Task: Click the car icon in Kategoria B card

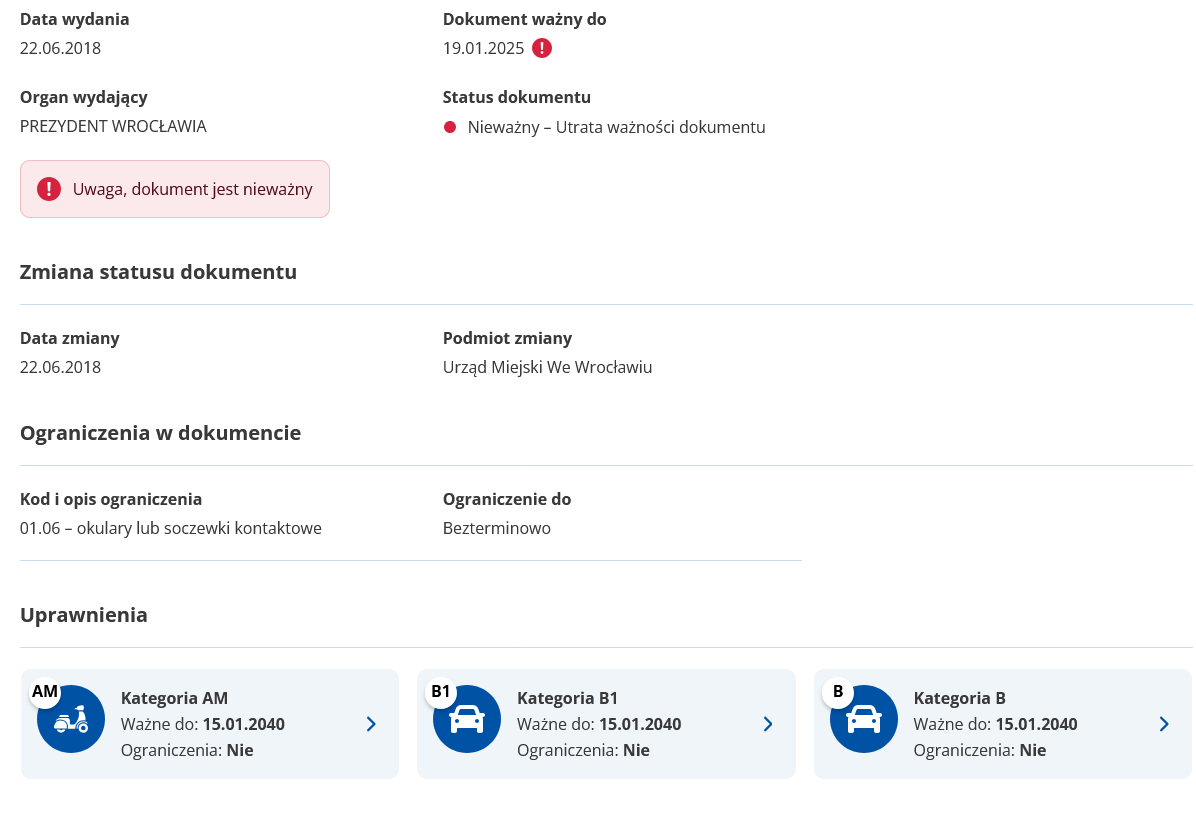Action: coord(864,720)
